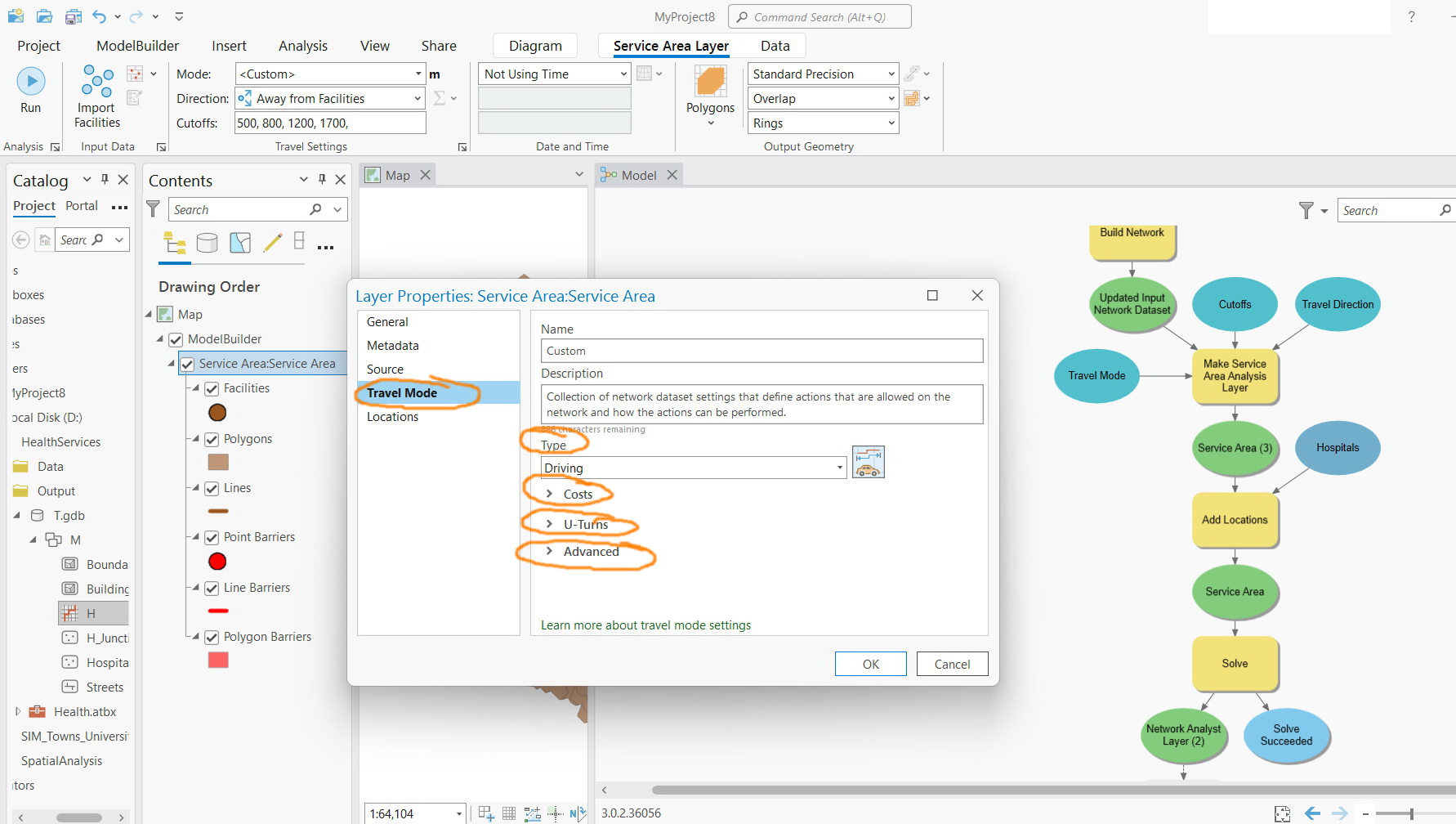Click the previous extent arrow in Model view
This screenshot has height=824, width=1456.
click(1313, 813)
